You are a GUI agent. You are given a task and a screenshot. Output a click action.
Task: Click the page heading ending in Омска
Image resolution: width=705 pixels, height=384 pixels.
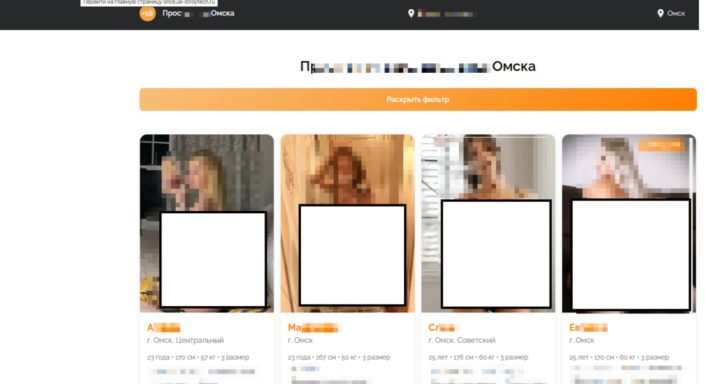pyautogui.click(x=418, y=67)
